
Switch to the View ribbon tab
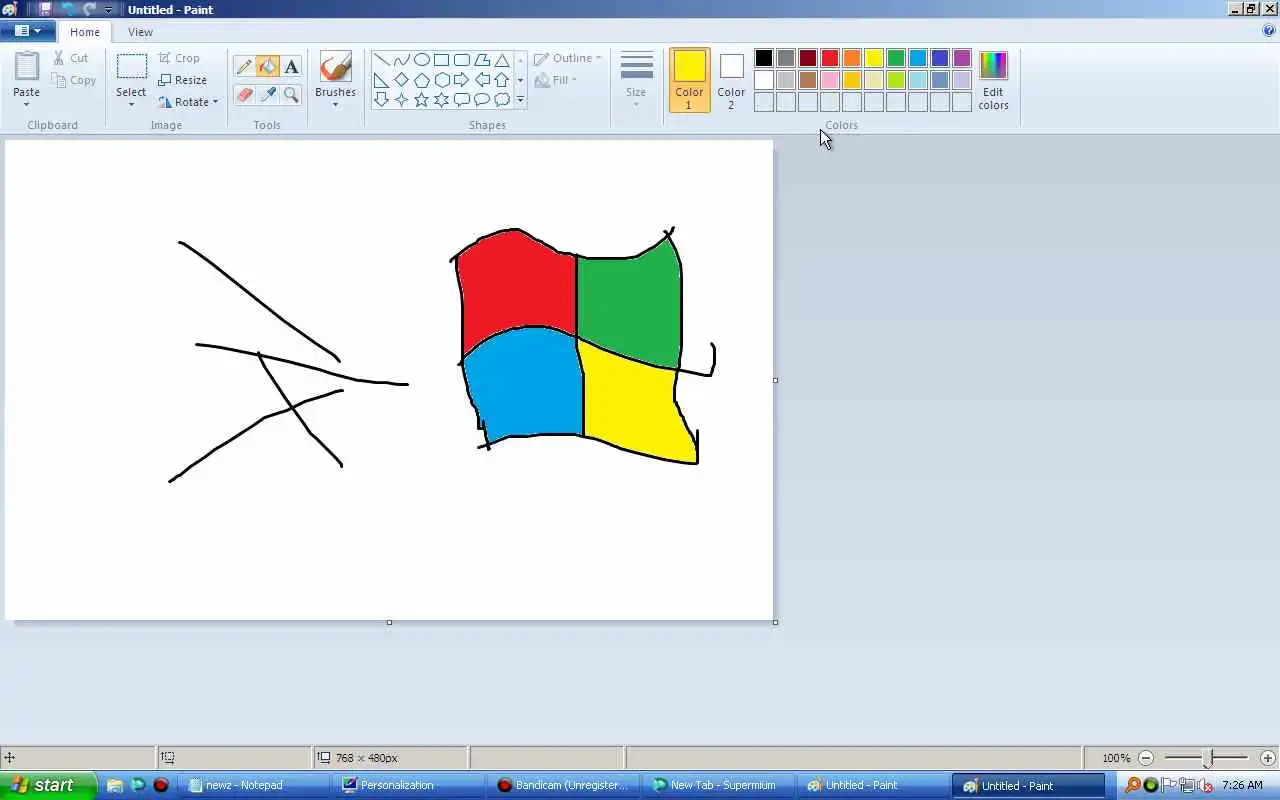pyautogui.click(x=140, y=32)
